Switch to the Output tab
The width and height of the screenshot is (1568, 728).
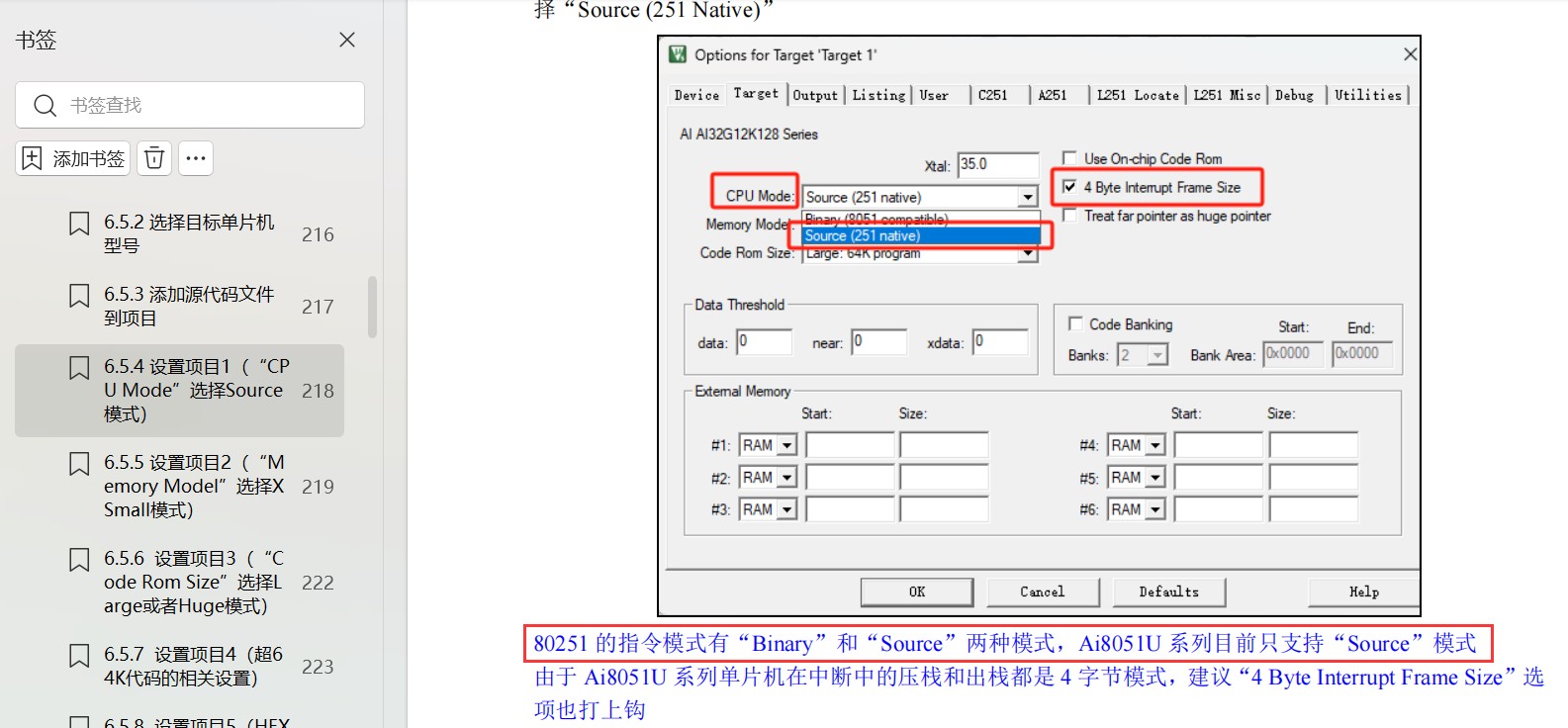point(815,95)
